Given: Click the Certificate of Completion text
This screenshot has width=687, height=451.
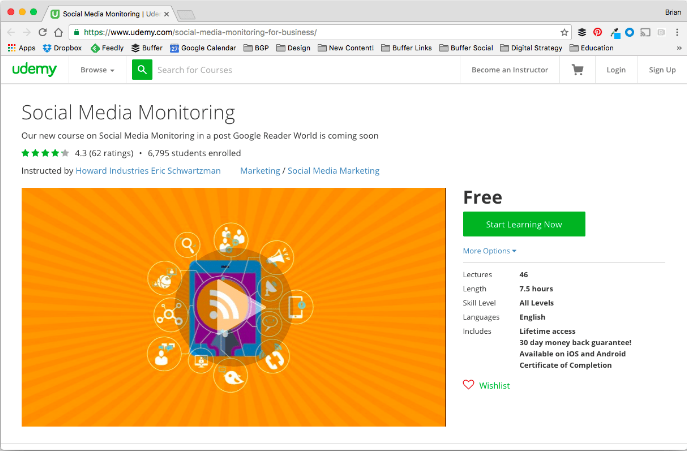Looking at the screenshot, I should click(x=565, y=365).
